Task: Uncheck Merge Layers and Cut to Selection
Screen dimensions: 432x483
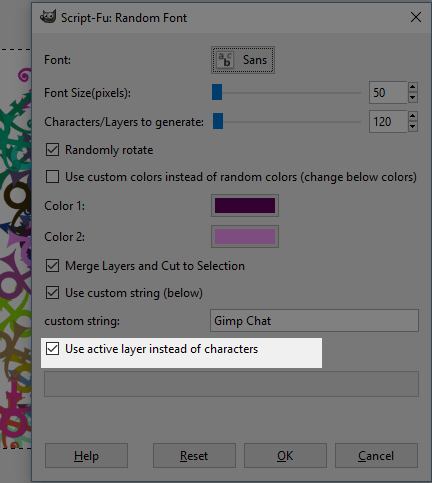Action: [53, 266]
